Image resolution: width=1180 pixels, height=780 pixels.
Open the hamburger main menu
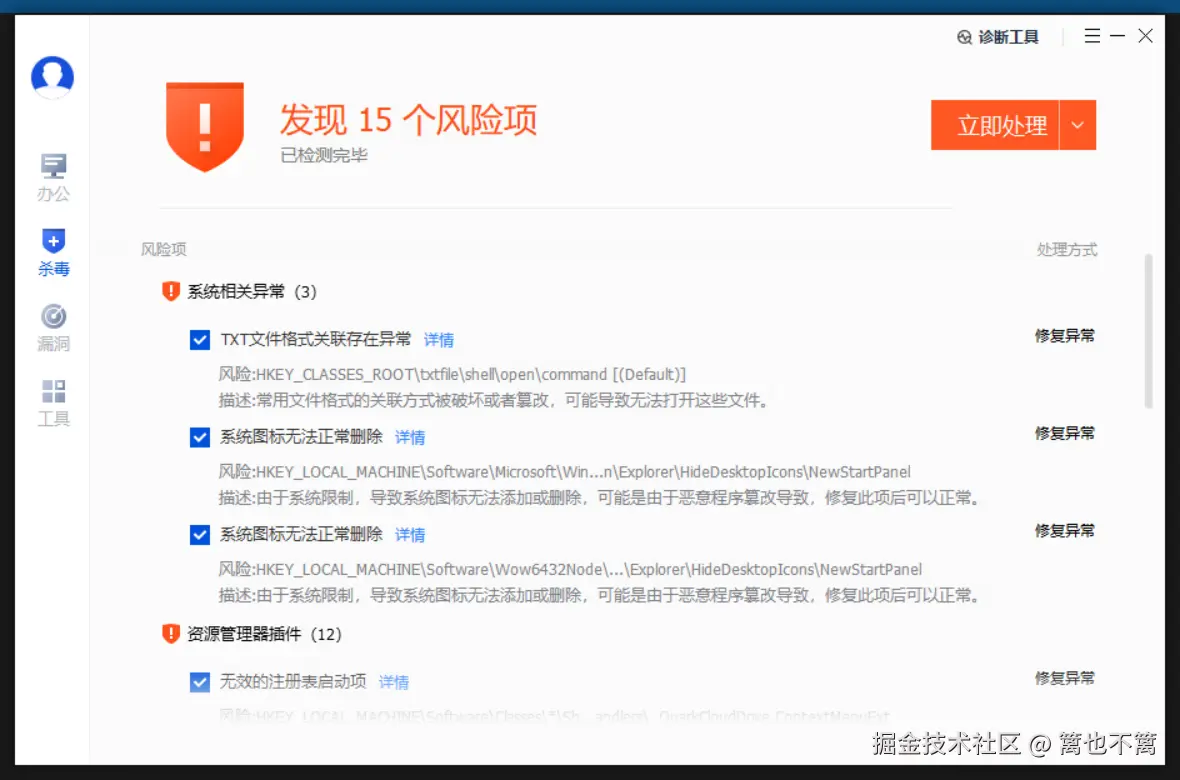(x=1092, y=35)
